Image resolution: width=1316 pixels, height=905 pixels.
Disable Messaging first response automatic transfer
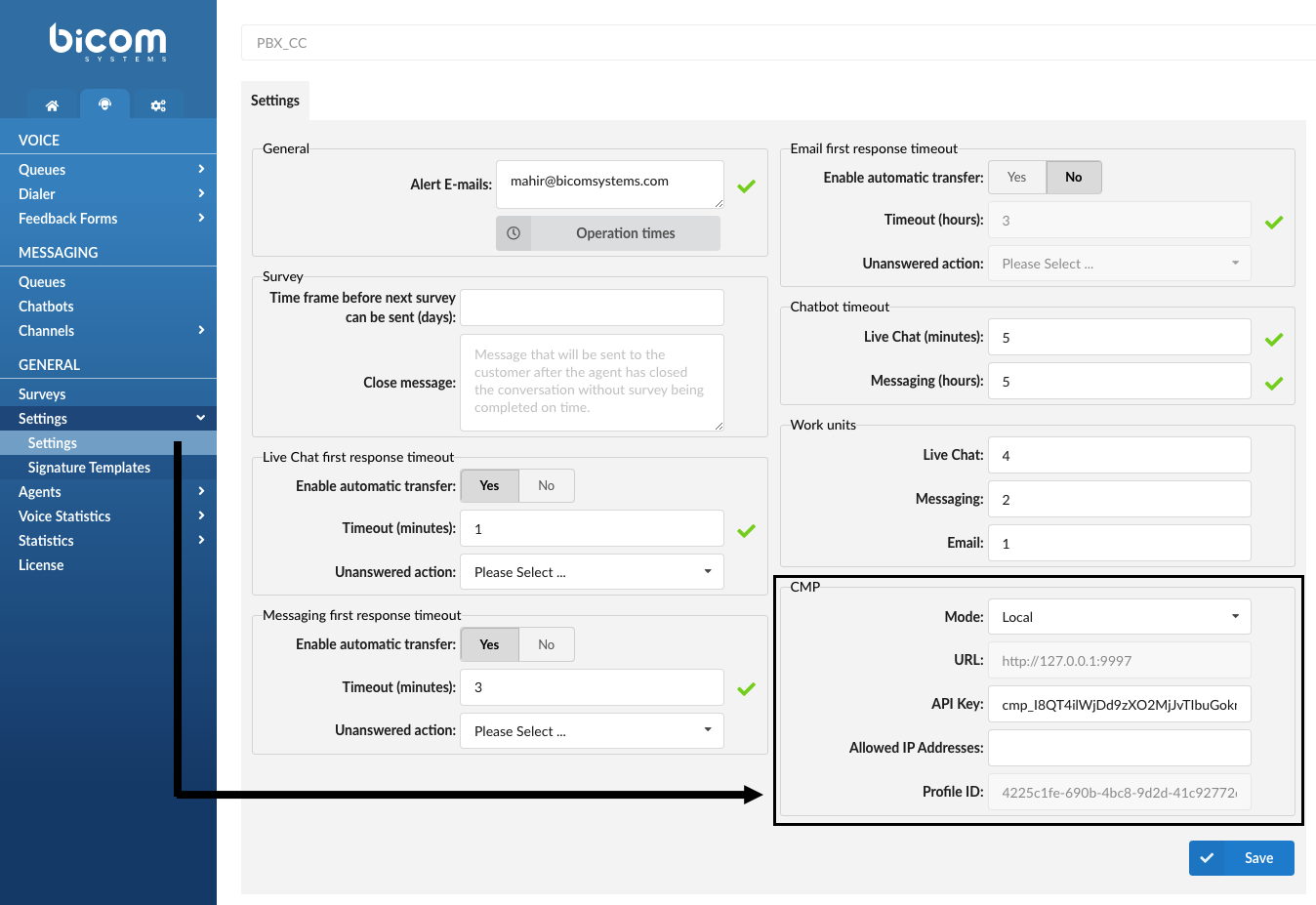pos(546,644)
